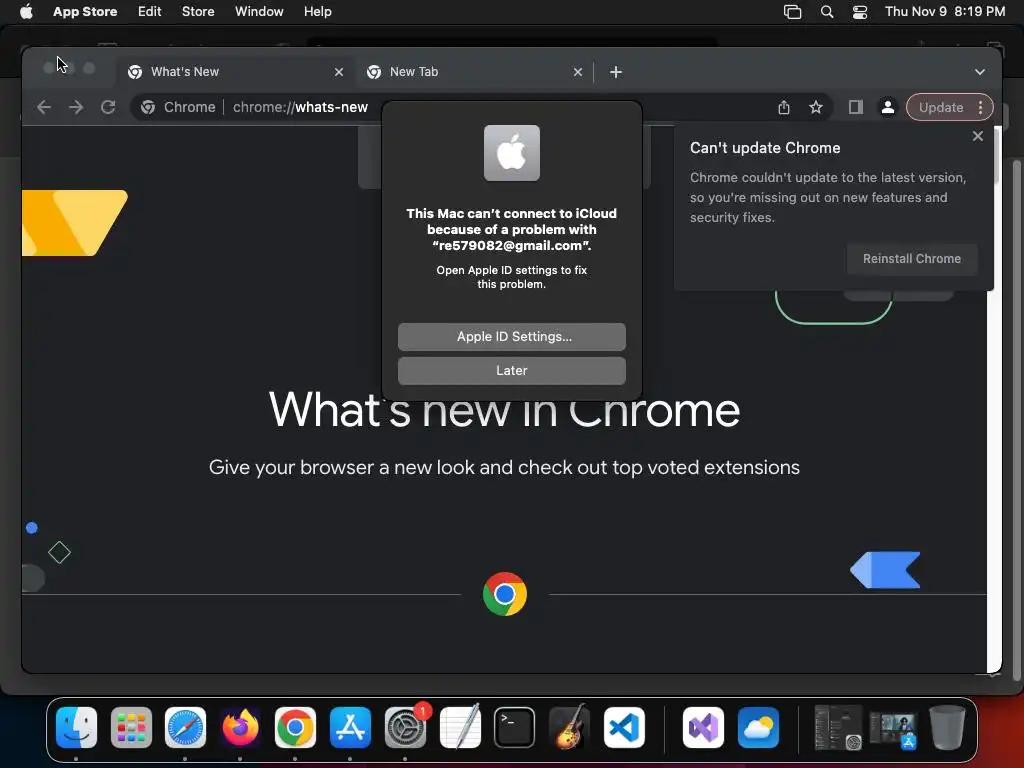Image resolution: width=1024 pixels, height=768 pixels.
Task: Click Later in the iCloud dialog
Action: (x=511, y=370)
